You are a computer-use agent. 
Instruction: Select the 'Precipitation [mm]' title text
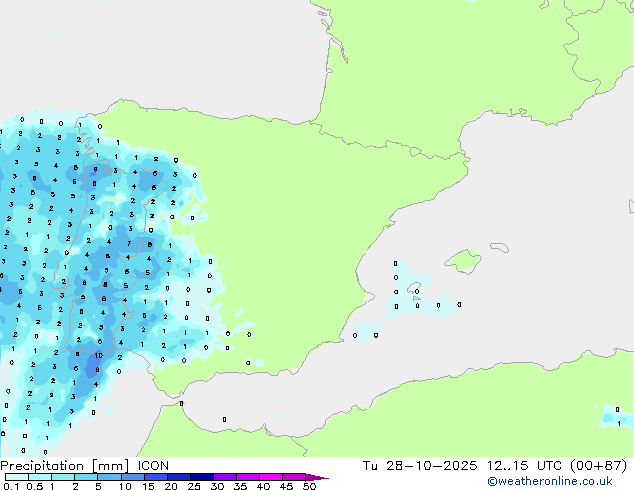(x=65, y=466)
